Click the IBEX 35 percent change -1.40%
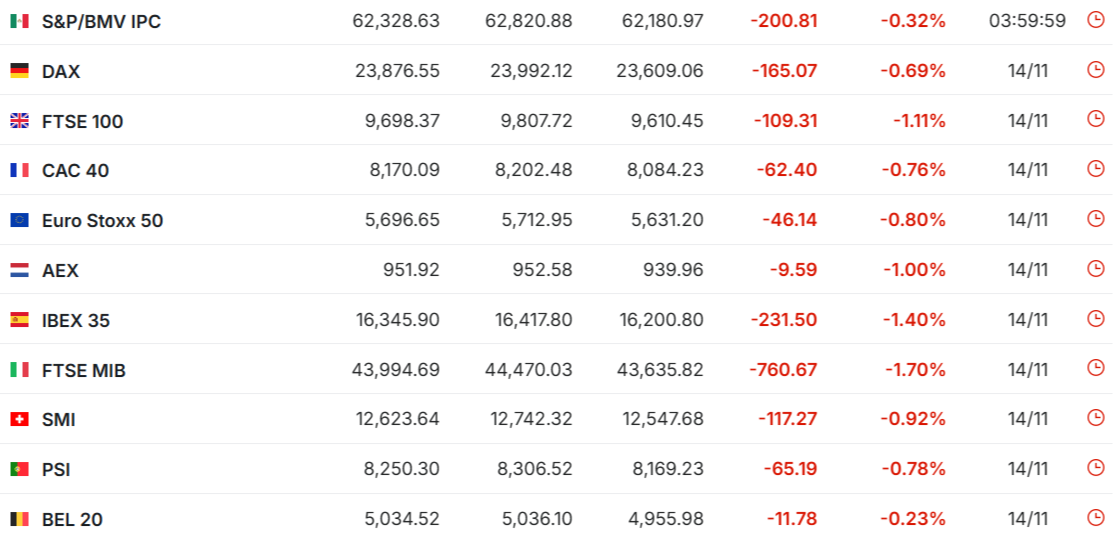Image resolution: width=1115 pixels, height=538 pixels. pyautogui.click(x=915, y=320)
